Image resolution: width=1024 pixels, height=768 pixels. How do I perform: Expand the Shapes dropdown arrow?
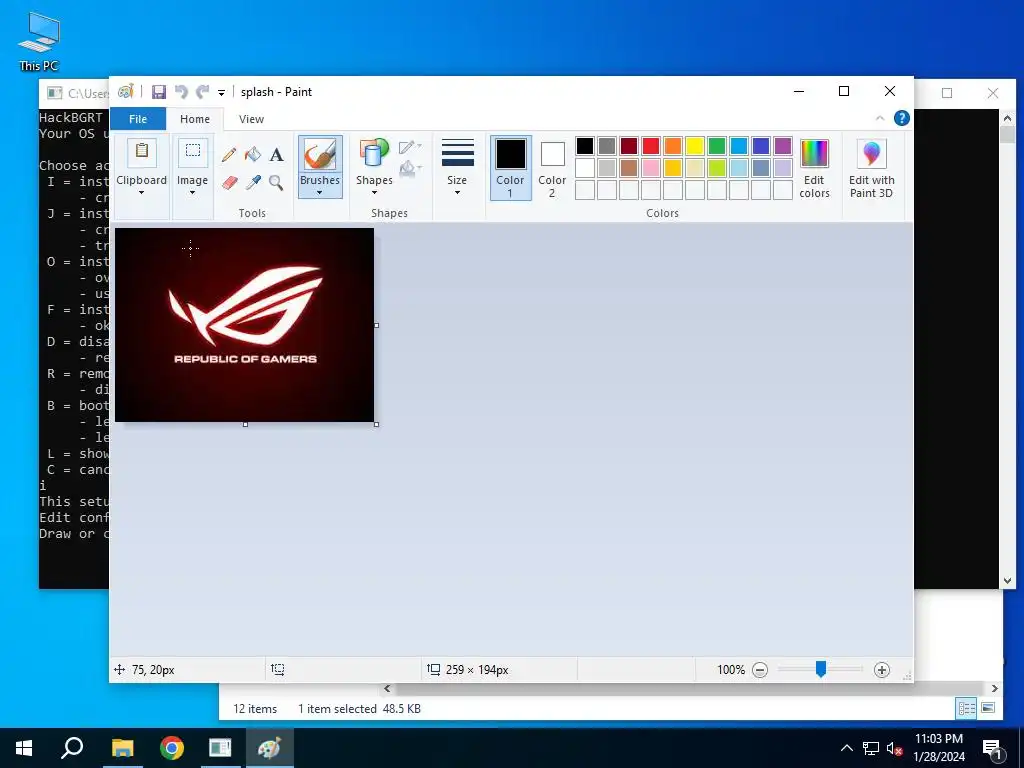[x=374, y=193]
